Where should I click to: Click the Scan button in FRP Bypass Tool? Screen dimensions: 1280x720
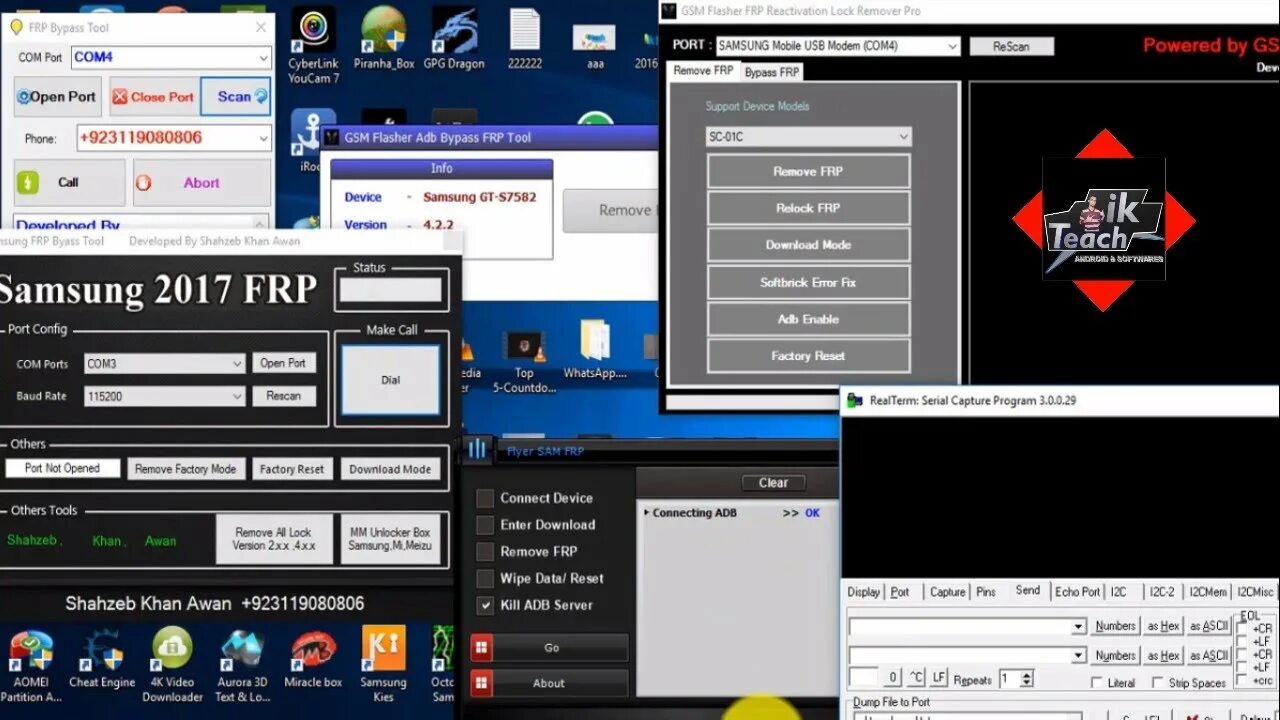click(x=236, y=97)
